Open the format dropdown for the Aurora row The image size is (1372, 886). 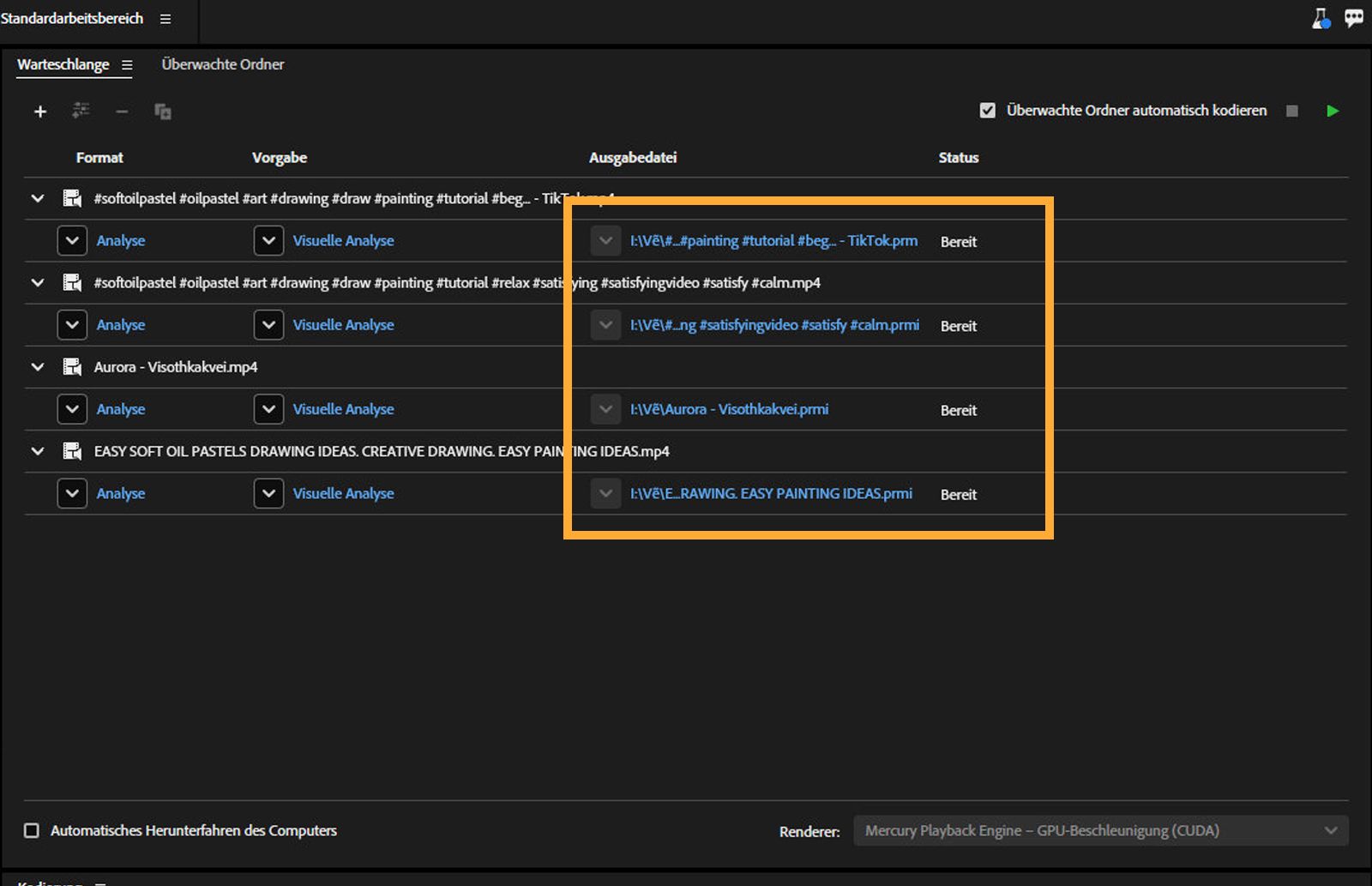[72, 409]
